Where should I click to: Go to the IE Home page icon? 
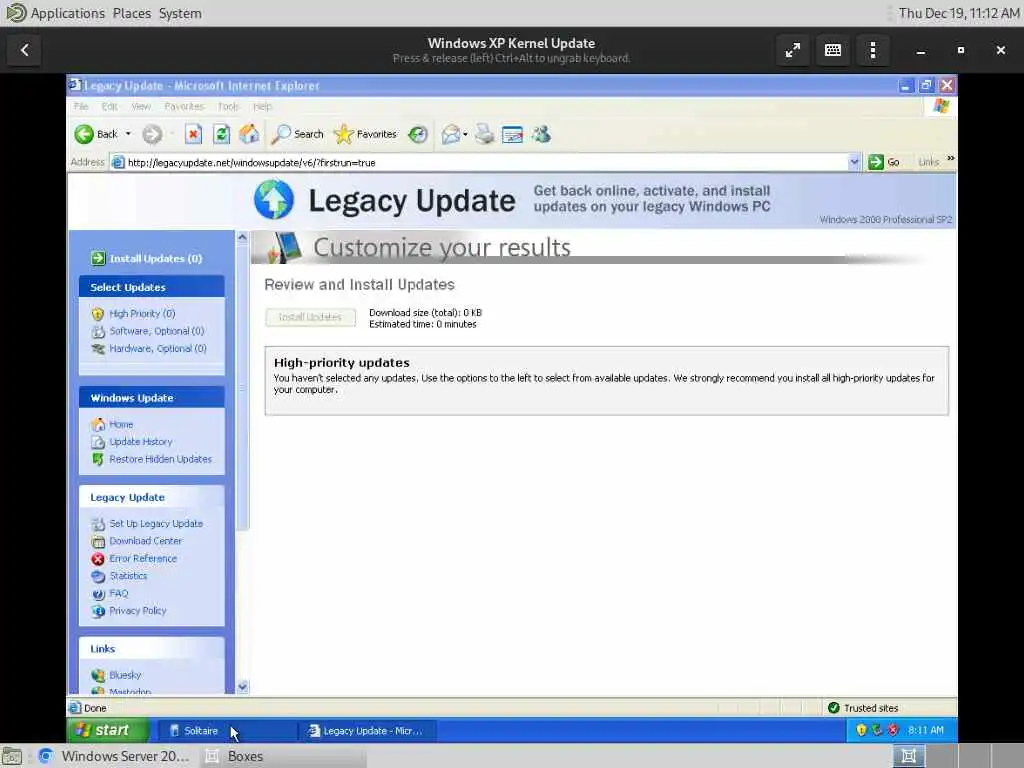pos(249,135)
